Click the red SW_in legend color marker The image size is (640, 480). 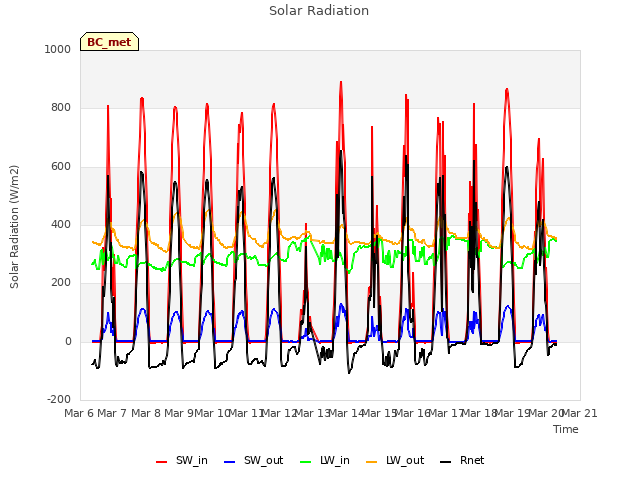(162, 462)
